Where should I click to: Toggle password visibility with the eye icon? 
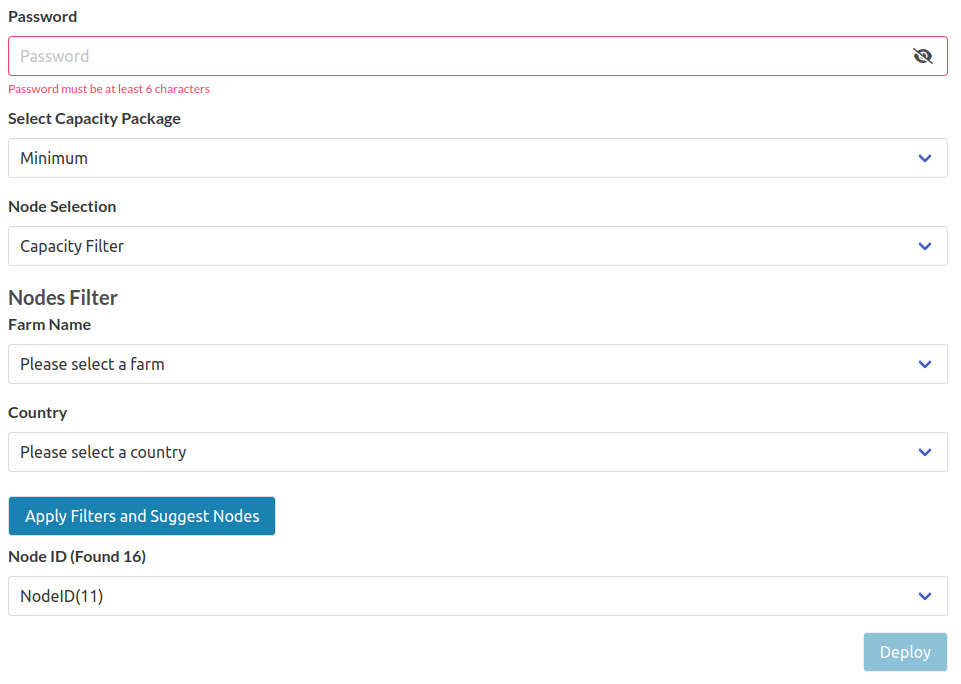pos(922,56)
